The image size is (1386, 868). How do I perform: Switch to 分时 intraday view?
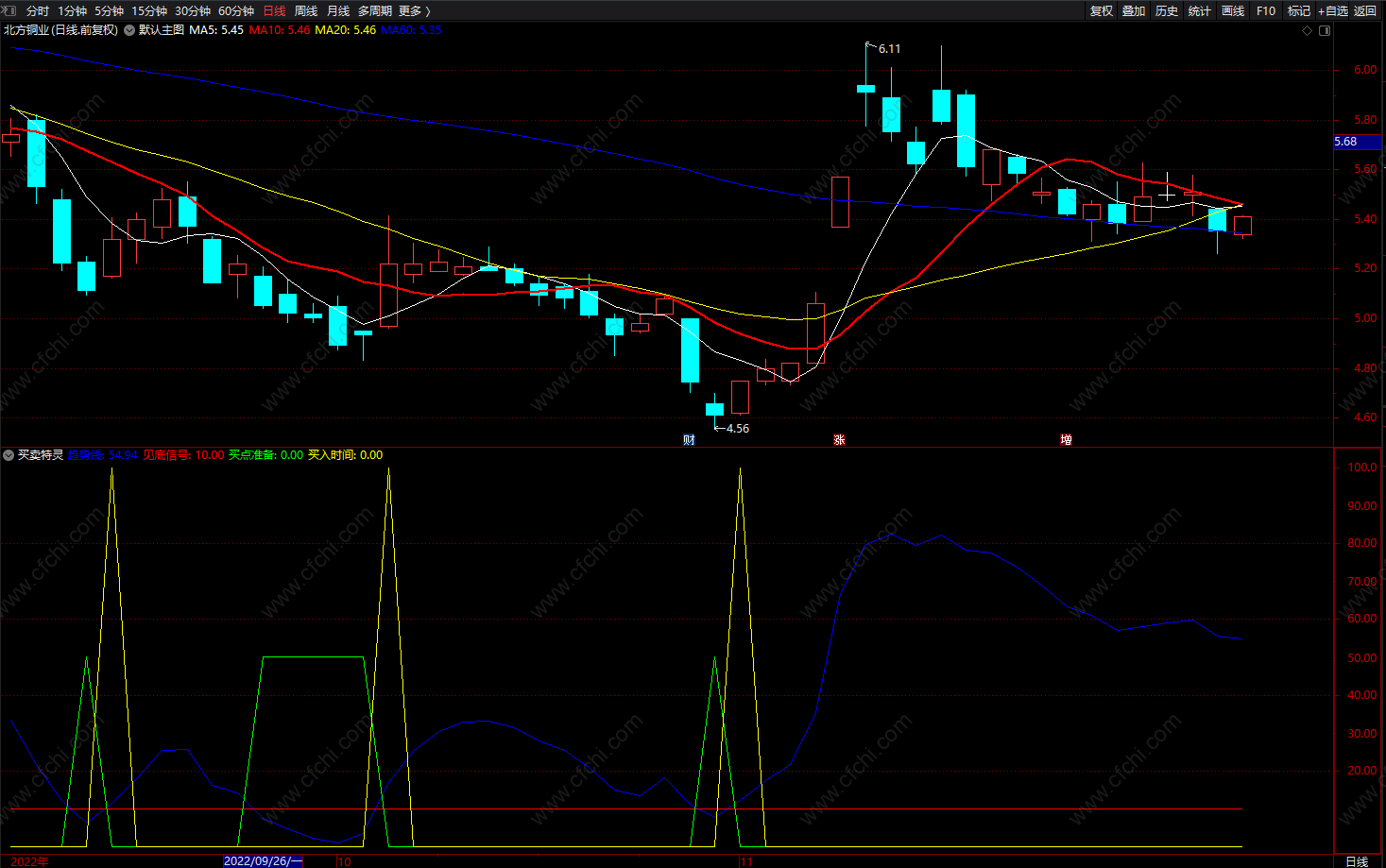tap(38, 10)
